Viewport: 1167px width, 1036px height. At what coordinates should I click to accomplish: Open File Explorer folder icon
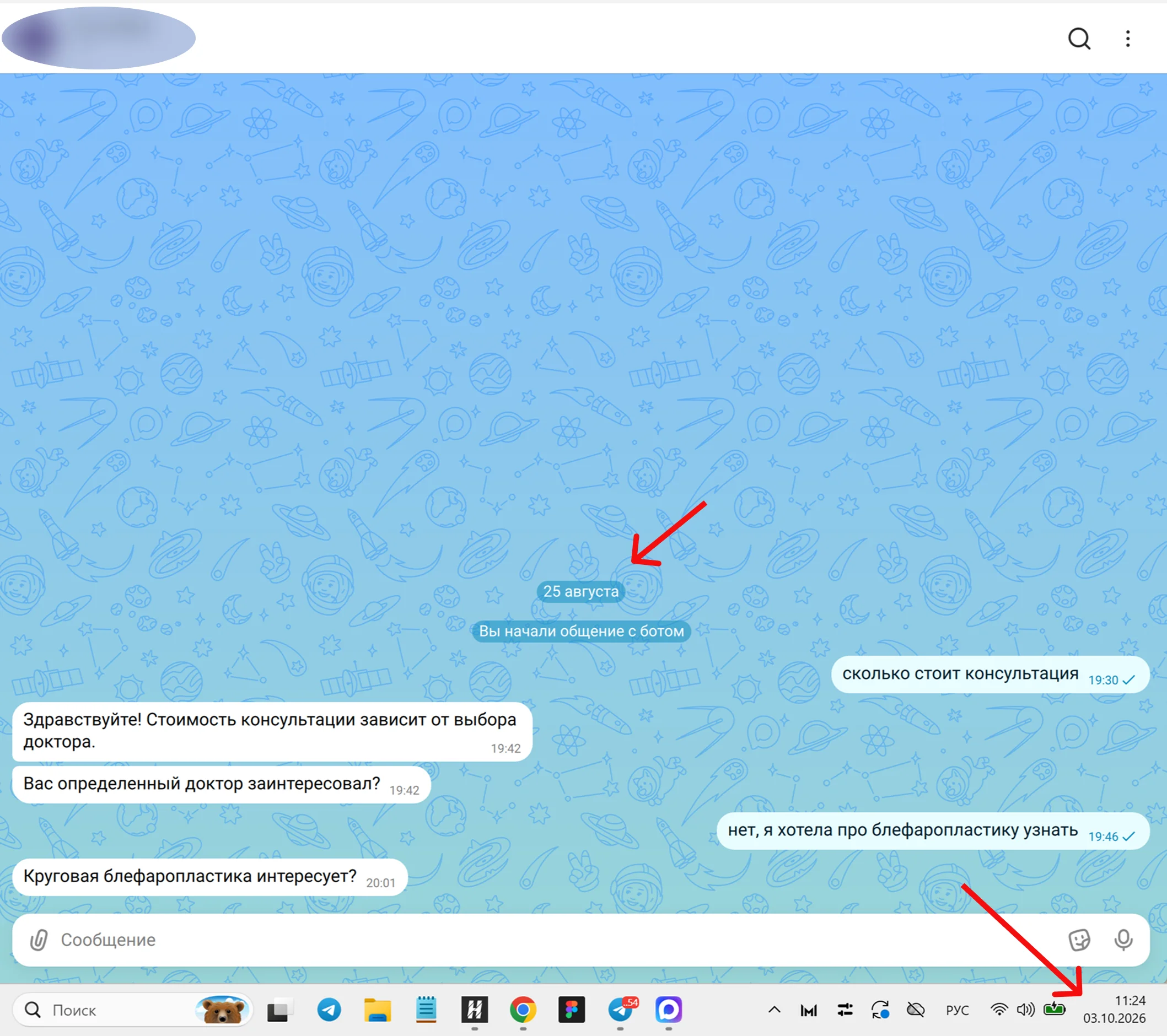(x=378, y=1010)
